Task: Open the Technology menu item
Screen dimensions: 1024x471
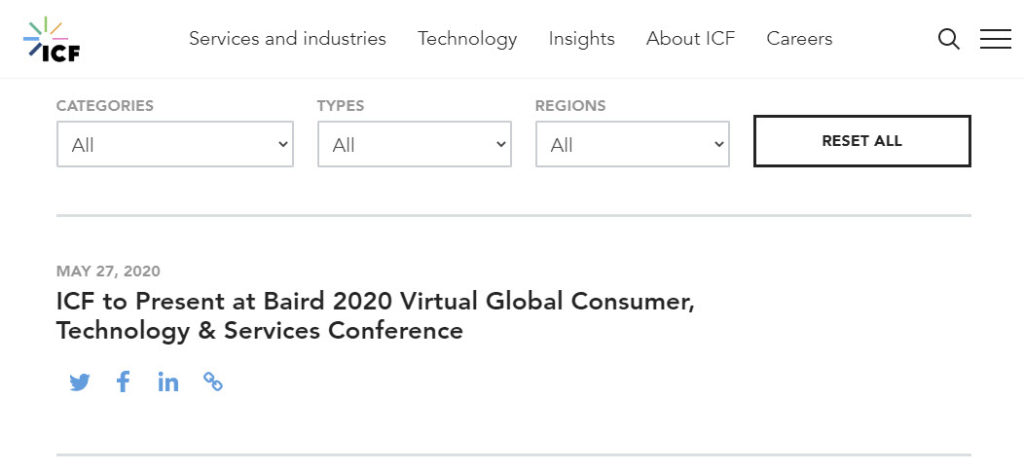Action: click(x=468, y=39)
